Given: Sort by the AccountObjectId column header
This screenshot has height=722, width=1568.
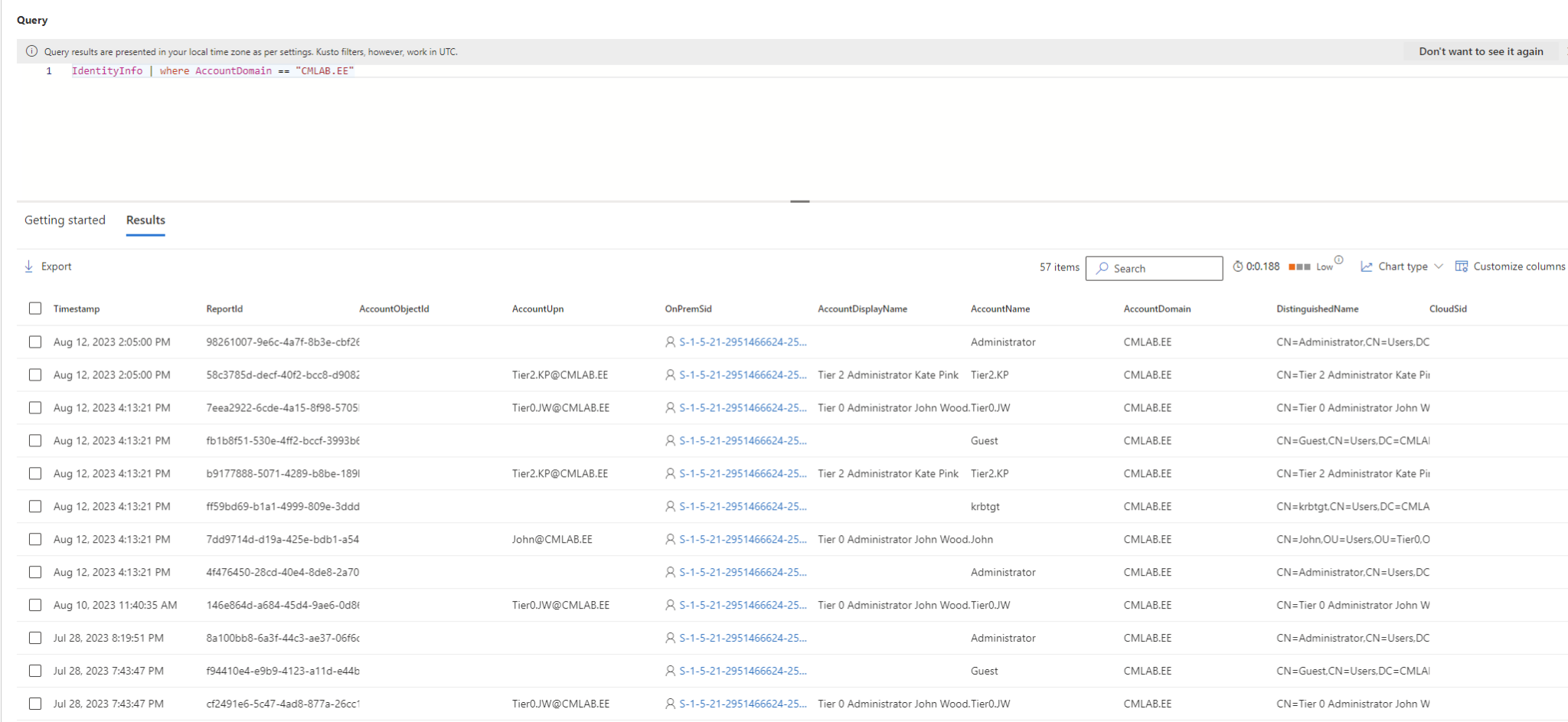Looking at the screenshot, I should (394, 309).
